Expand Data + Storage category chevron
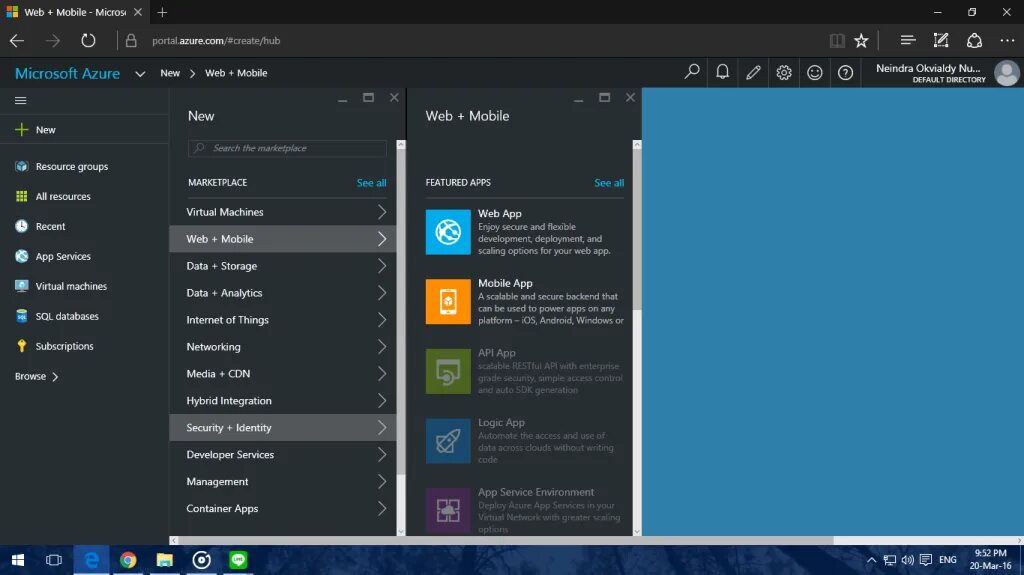The image size is (1024, 575). coord(382,266)
